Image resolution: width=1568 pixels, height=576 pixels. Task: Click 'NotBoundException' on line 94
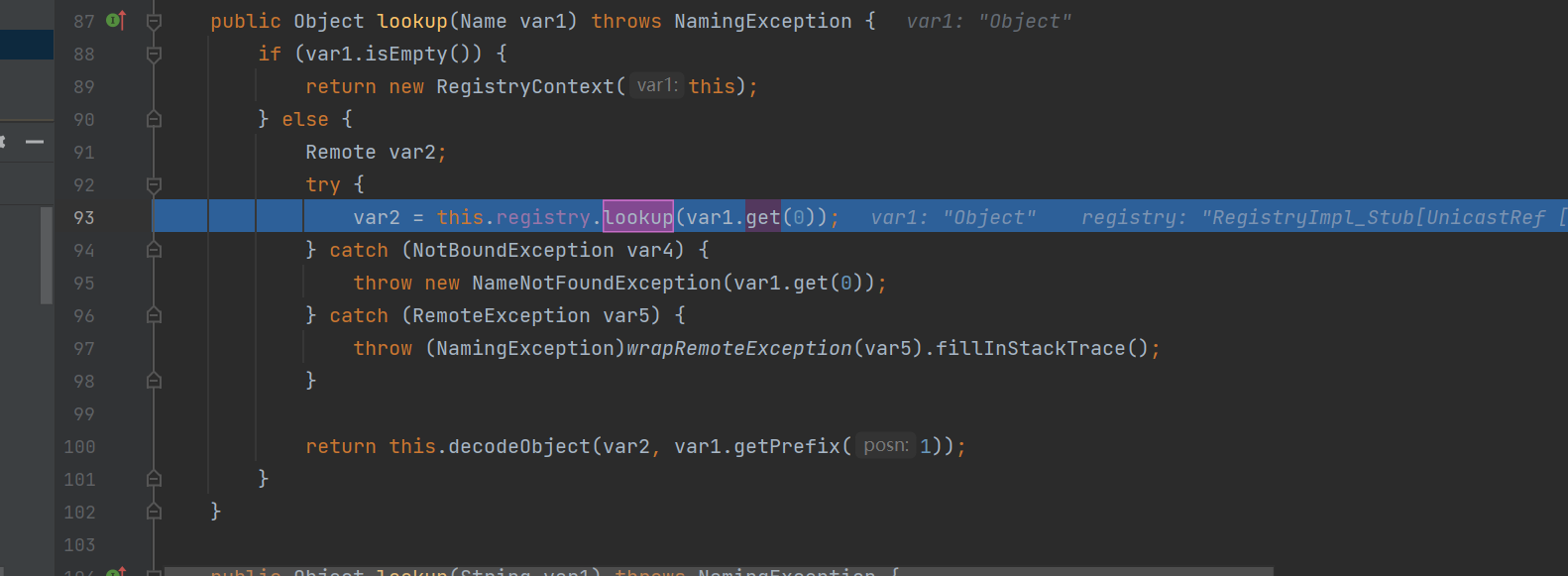tap(513, 250)
